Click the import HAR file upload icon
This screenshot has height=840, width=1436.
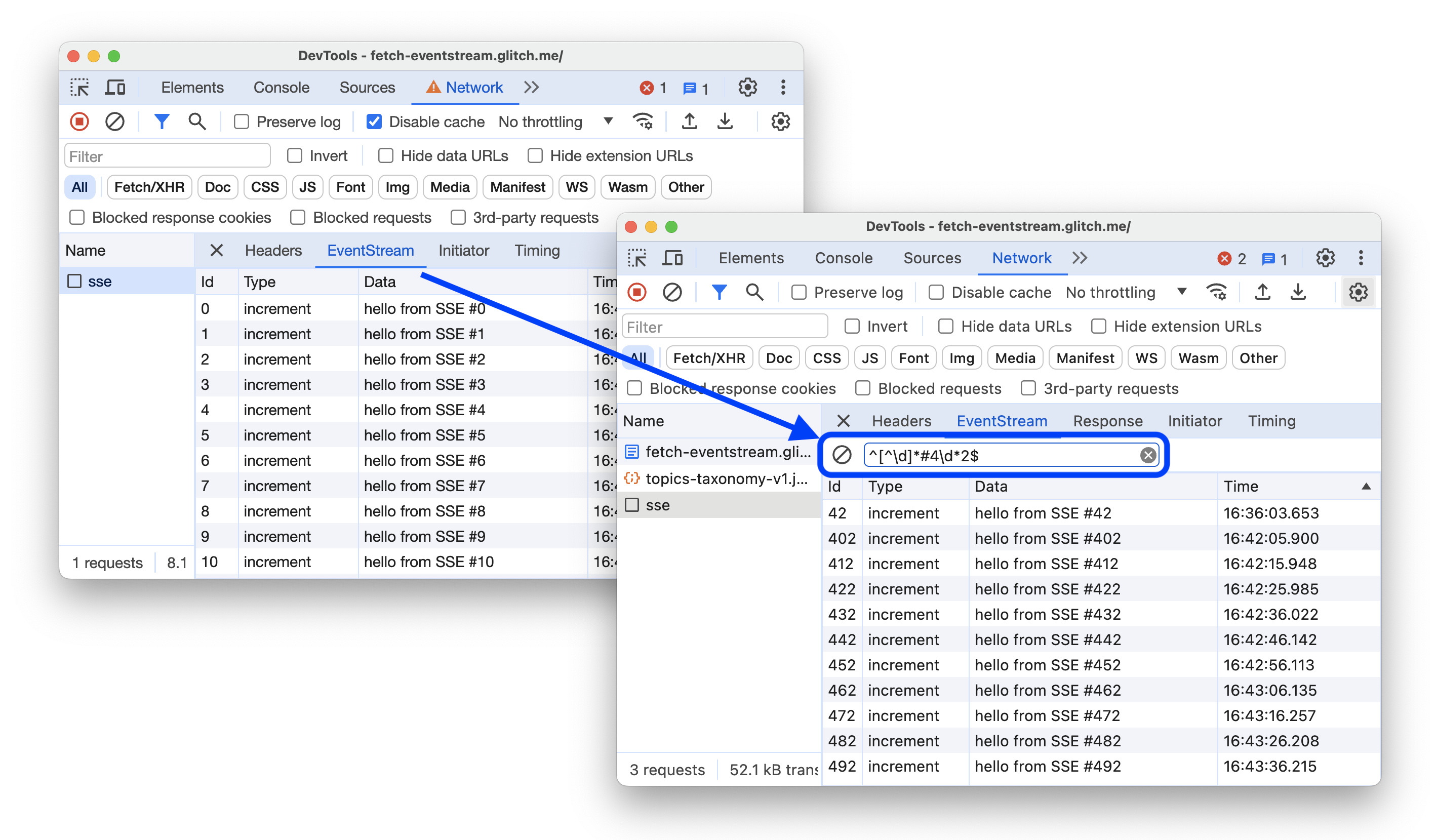(1263, 292)
